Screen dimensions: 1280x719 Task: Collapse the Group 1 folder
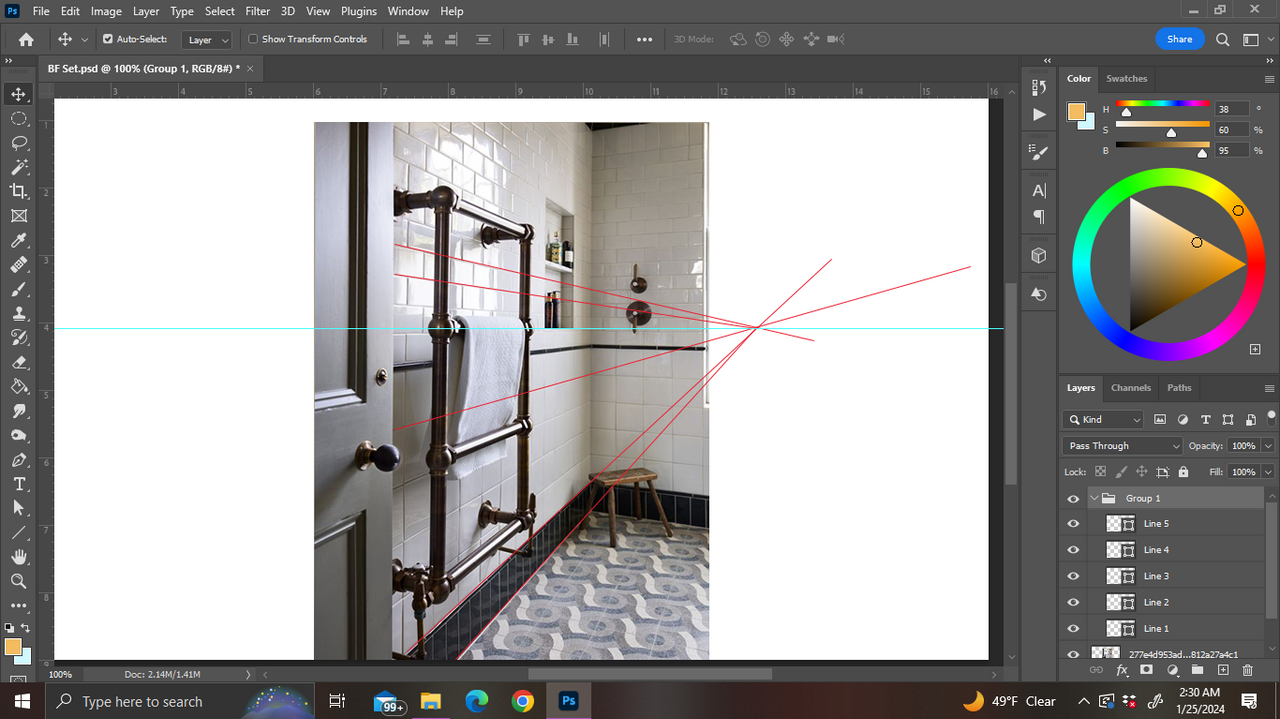1095,498
